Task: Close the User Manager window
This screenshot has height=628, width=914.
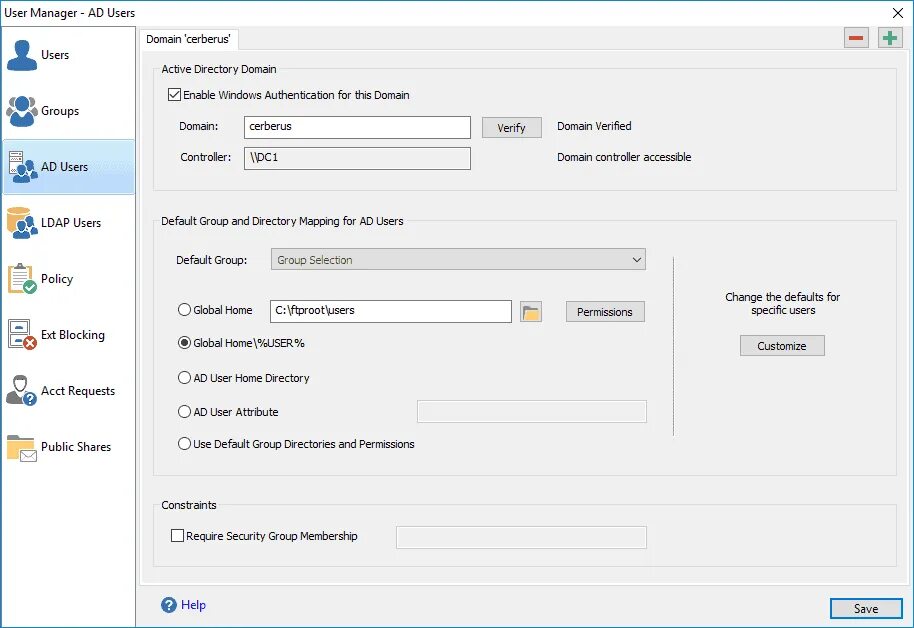Action: tap(898, 13)
